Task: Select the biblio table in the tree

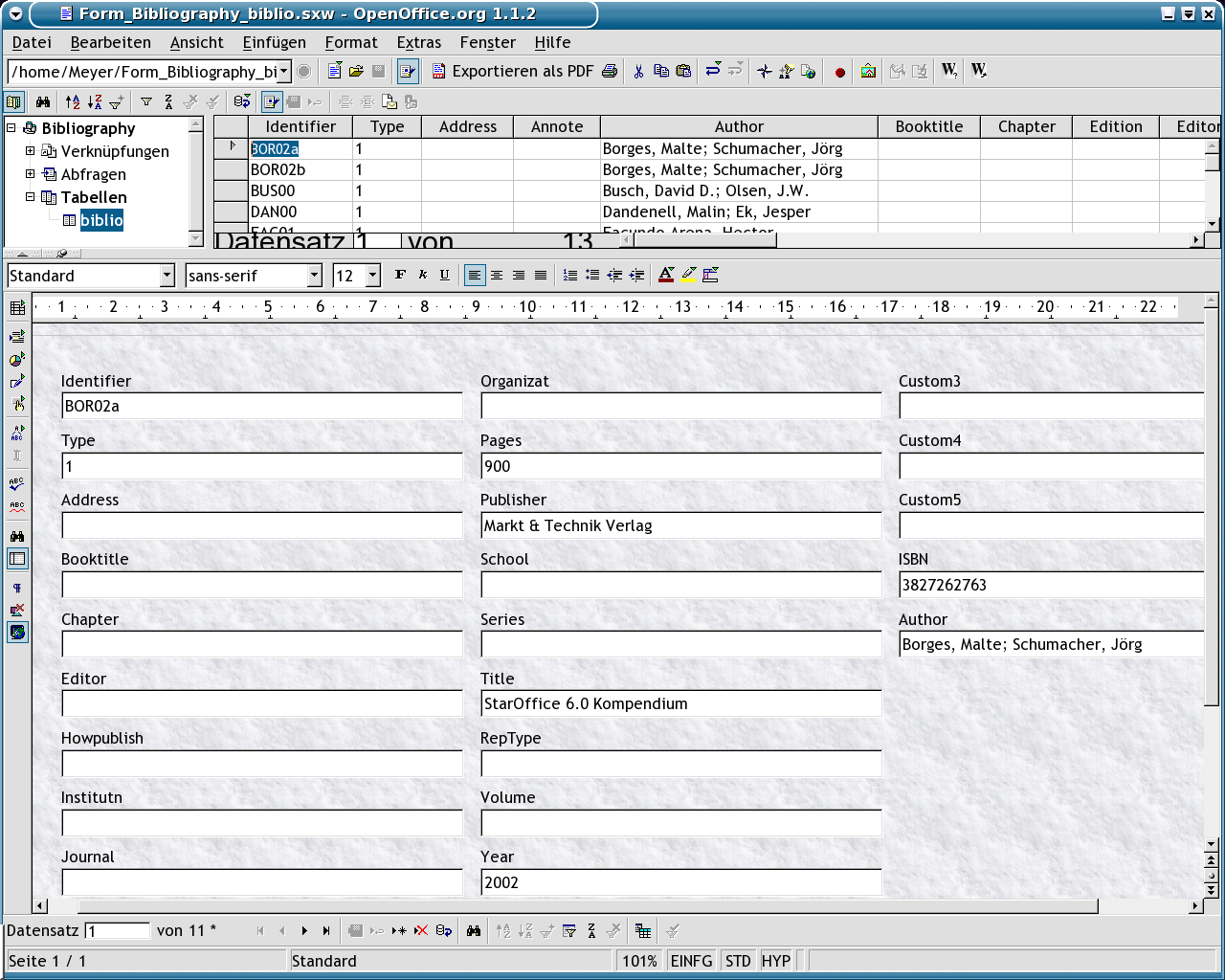Action: click(x=100, y=220)
